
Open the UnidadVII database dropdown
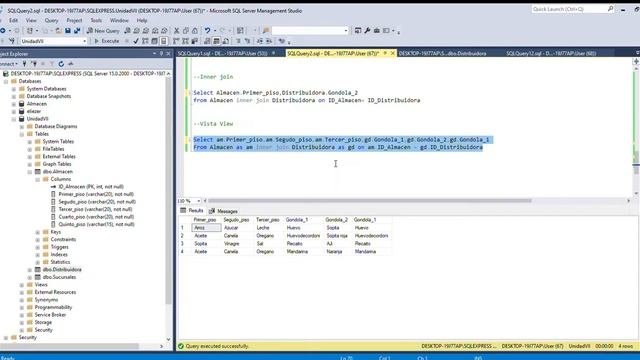[x=84, y=41]
